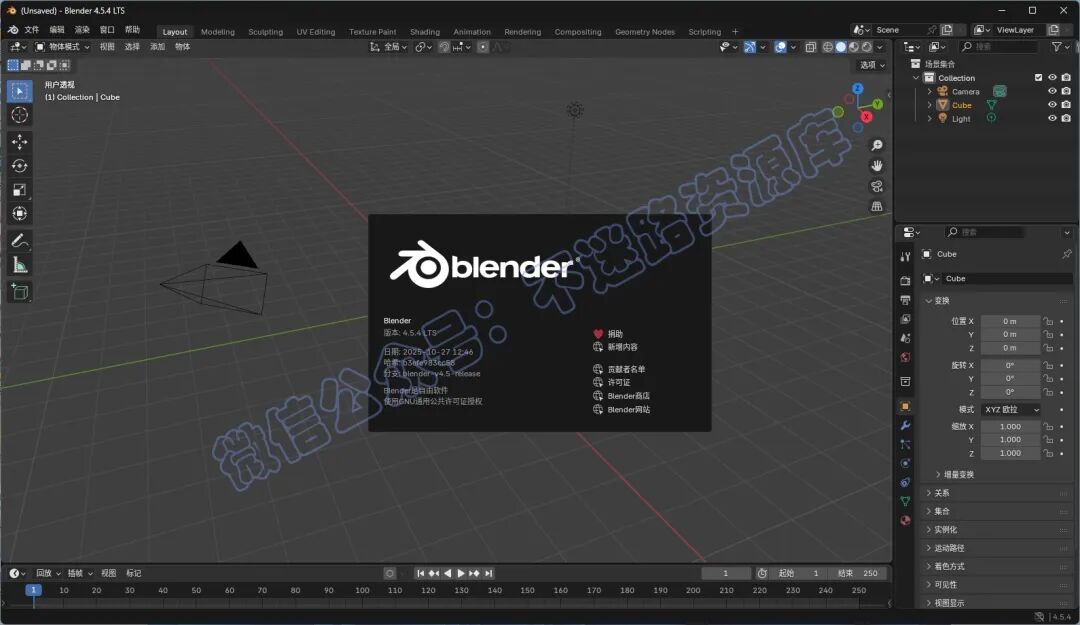Toggle Collection visibility eye icon

(1052, 78)
